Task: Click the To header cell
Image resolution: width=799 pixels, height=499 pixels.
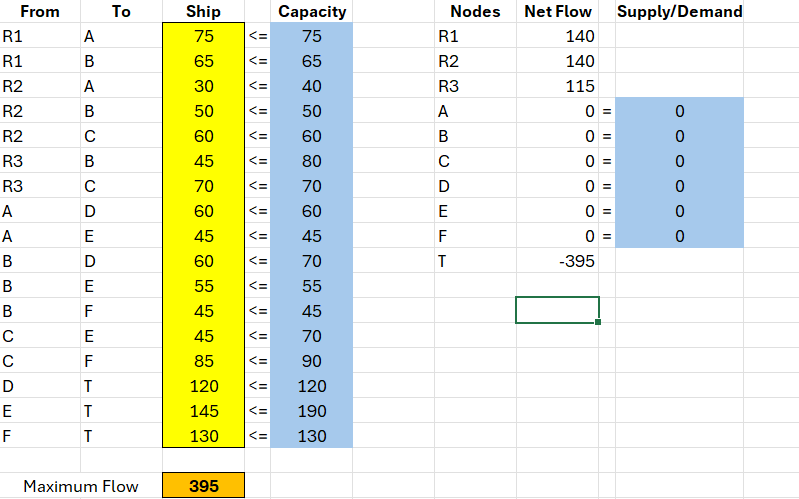Action: click(x=121, y=11)
